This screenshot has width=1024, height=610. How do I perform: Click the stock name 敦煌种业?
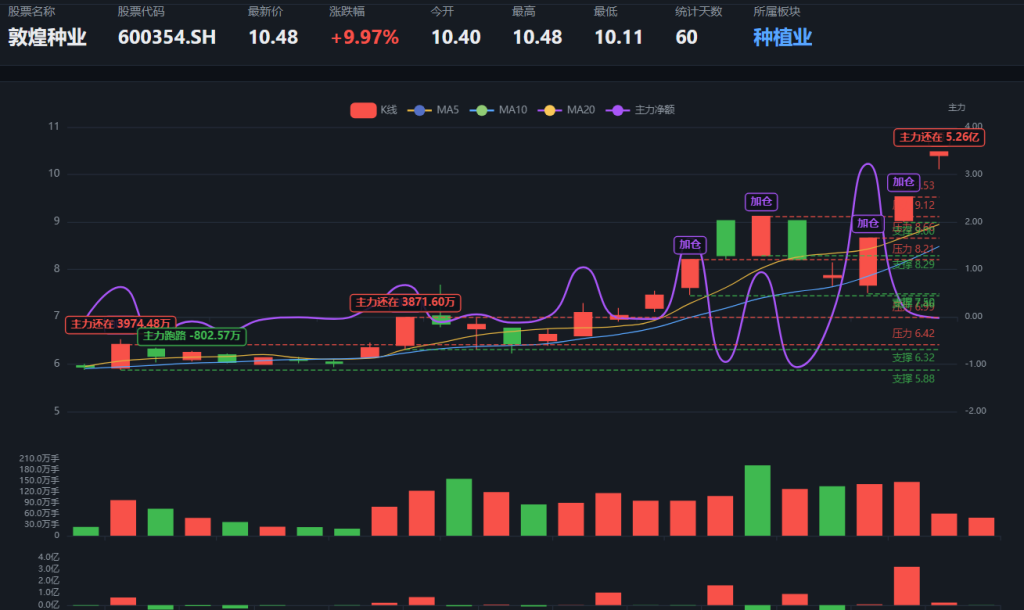pos(47,37)
